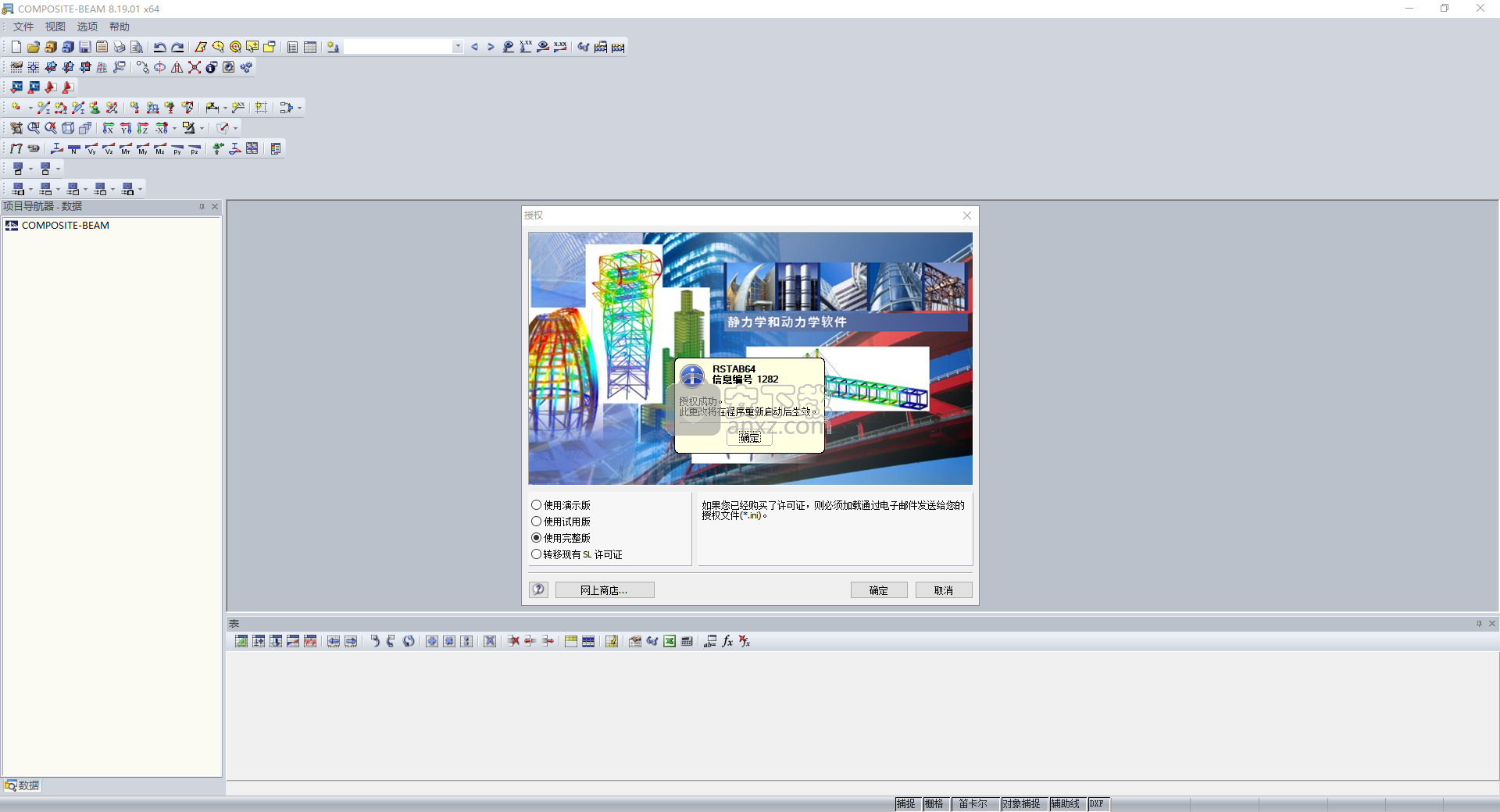
Task: Click the table toolbar left arrow icon
Action: [334, 641]
